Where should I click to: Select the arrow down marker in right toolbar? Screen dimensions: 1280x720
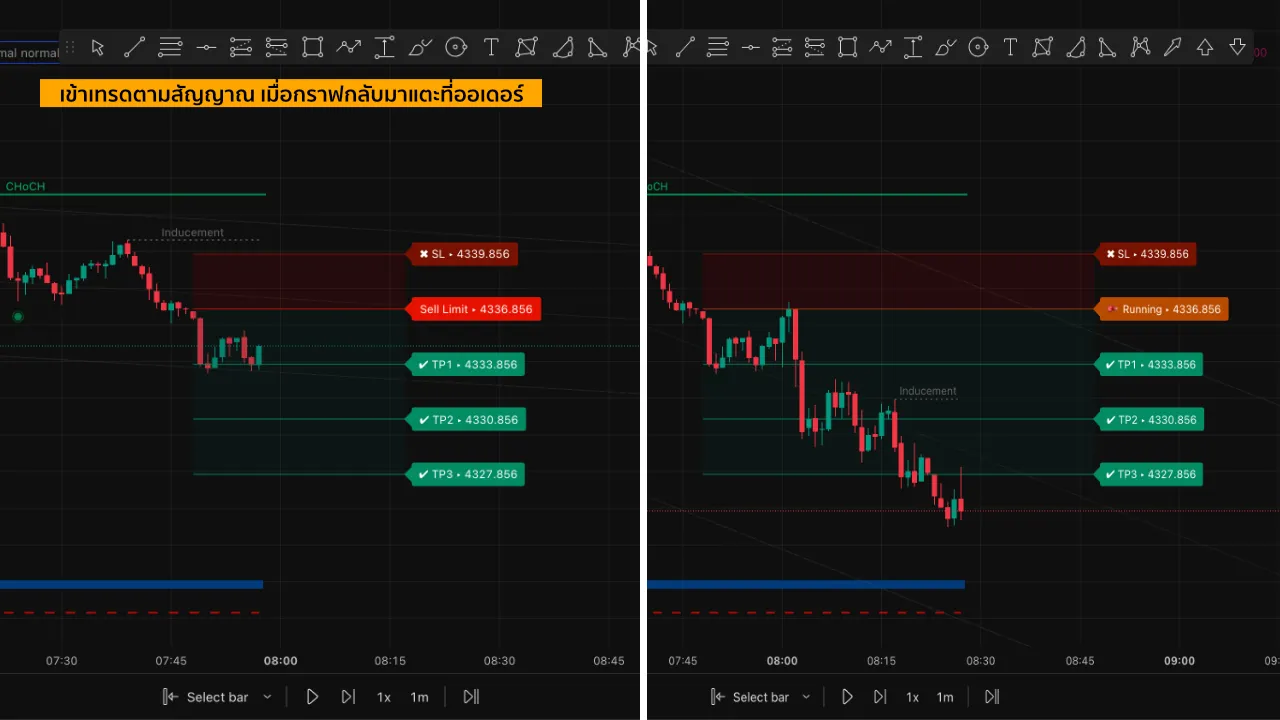(1237, 47)
